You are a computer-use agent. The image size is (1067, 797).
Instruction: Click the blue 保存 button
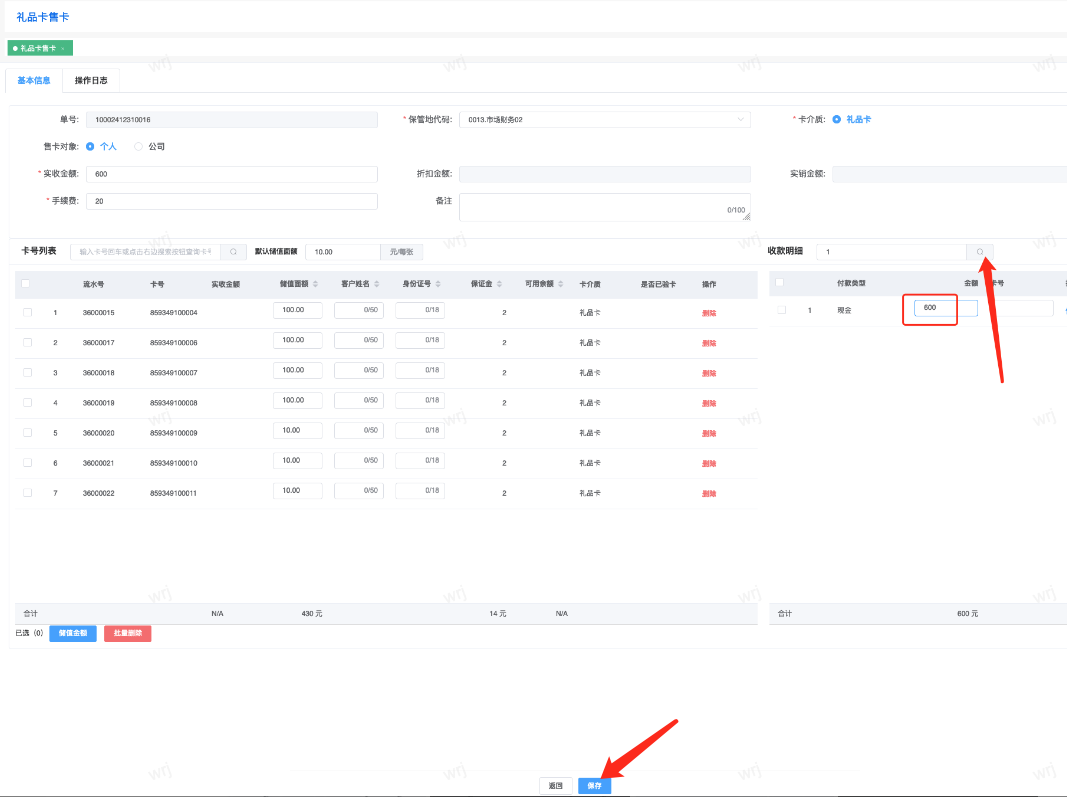click(594, 786)
